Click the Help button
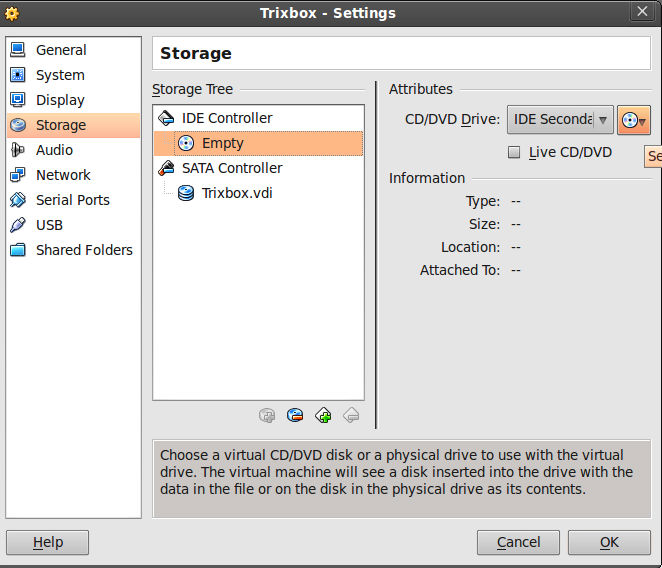This screenshot has width=662, height=568. [x=47, y=542]
